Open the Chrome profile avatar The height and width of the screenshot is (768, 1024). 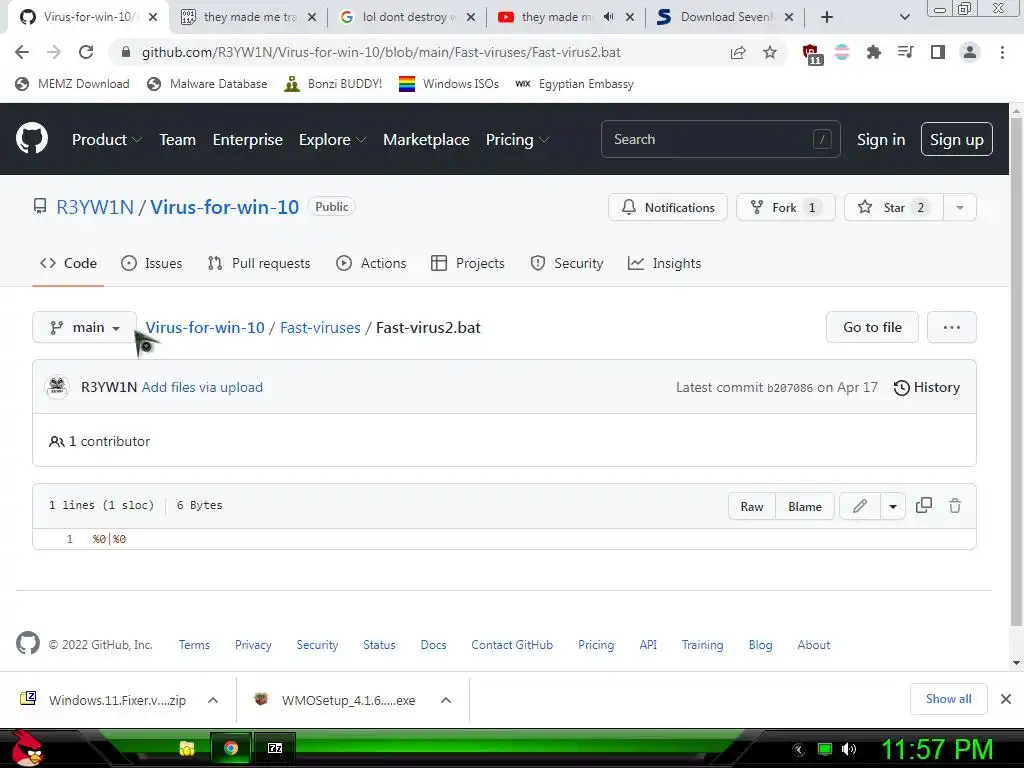point(970,52)
